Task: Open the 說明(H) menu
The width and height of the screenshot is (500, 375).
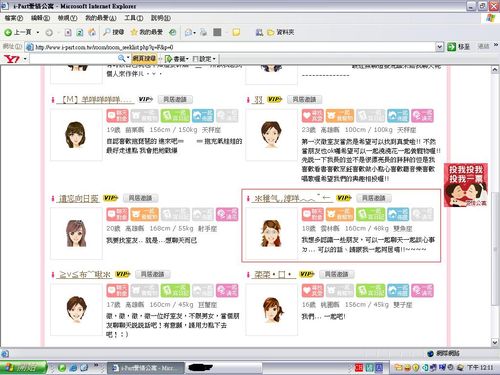Action: 161,18
